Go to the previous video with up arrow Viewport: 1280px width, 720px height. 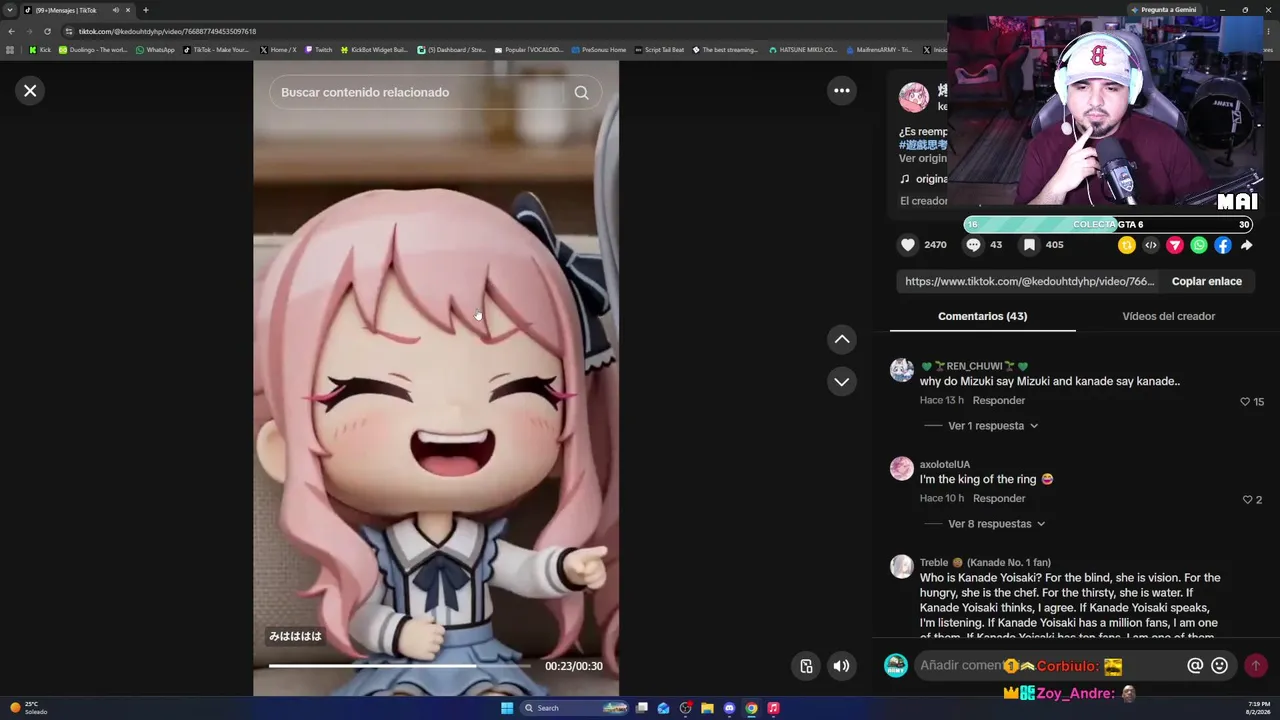coord(842,340)
